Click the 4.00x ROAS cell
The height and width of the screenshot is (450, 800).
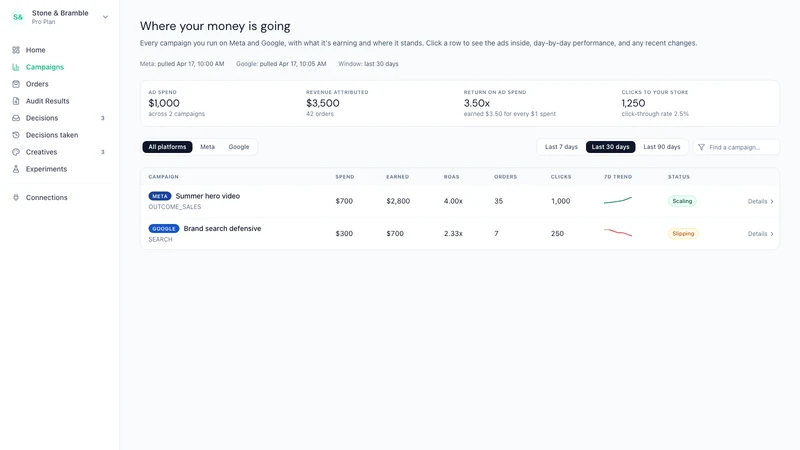click(453, 201)
